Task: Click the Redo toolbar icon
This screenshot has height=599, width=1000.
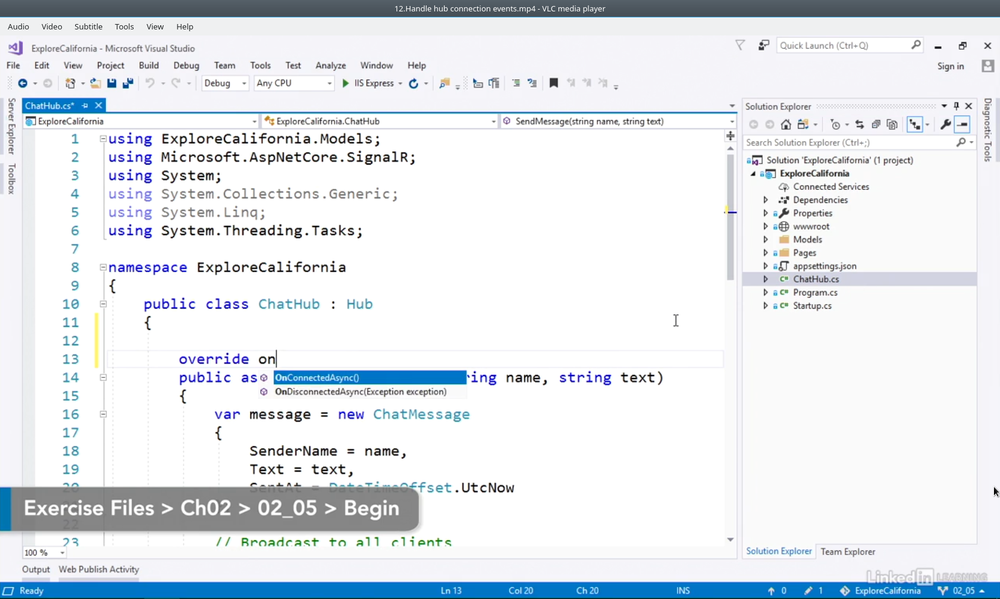Action: point(175,84)
